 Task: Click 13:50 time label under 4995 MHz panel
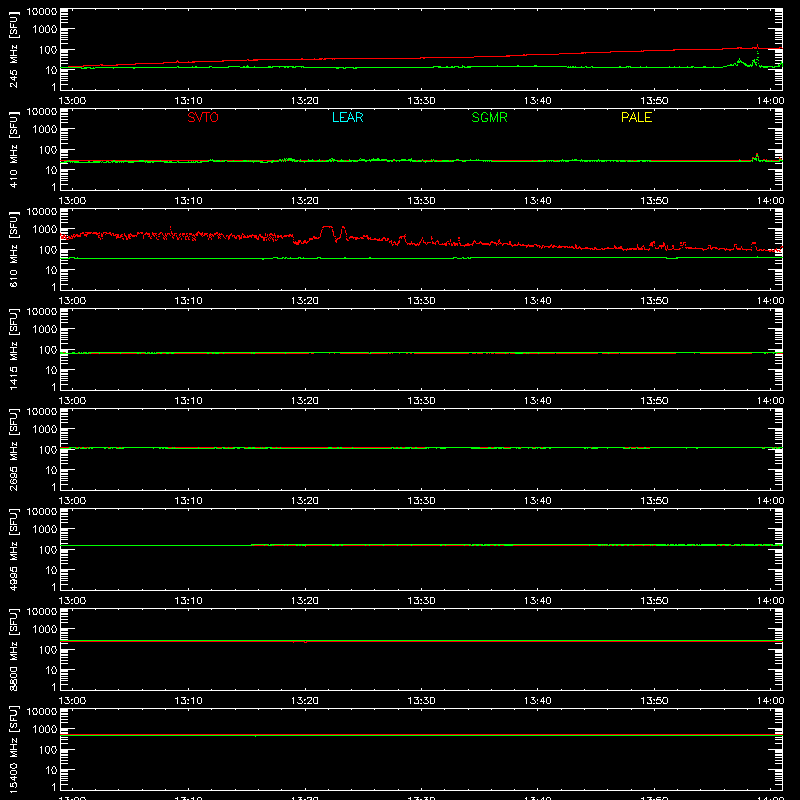click(654, 601)
